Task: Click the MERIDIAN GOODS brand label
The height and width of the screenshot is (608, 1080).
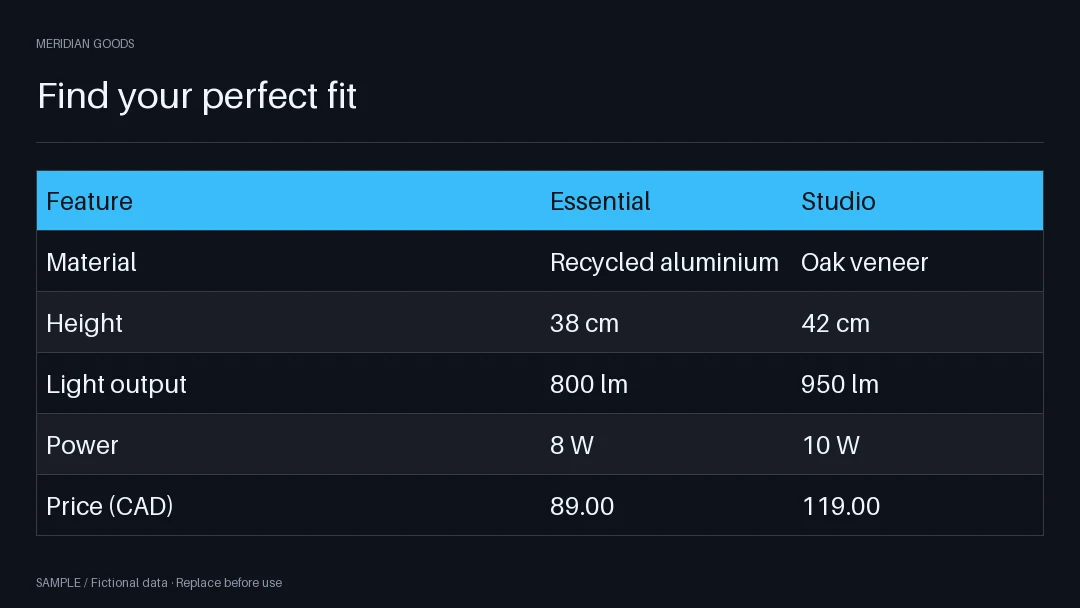Action: click(x=85, y=44)
